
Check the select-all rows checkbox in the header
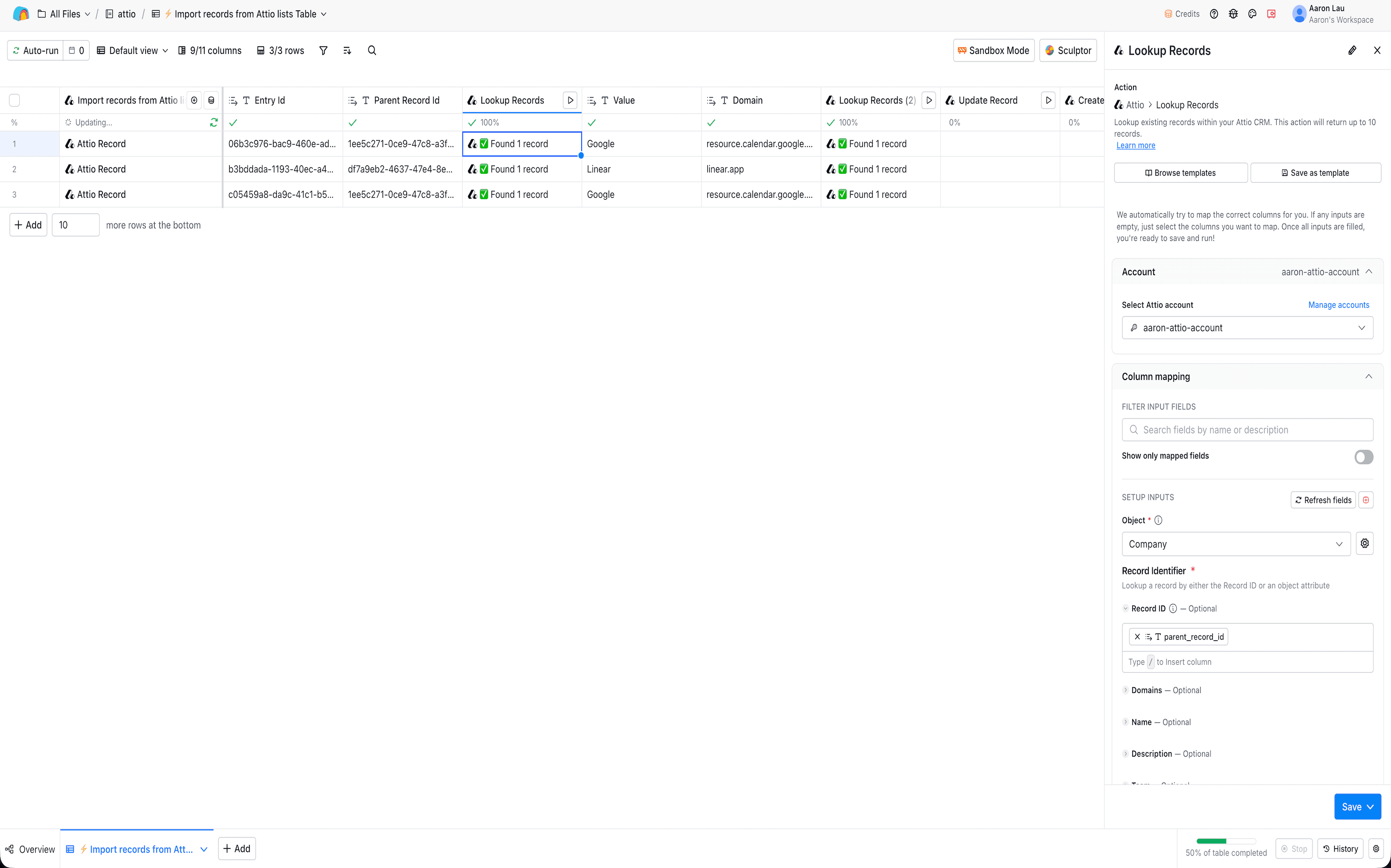tap(15, 101)
